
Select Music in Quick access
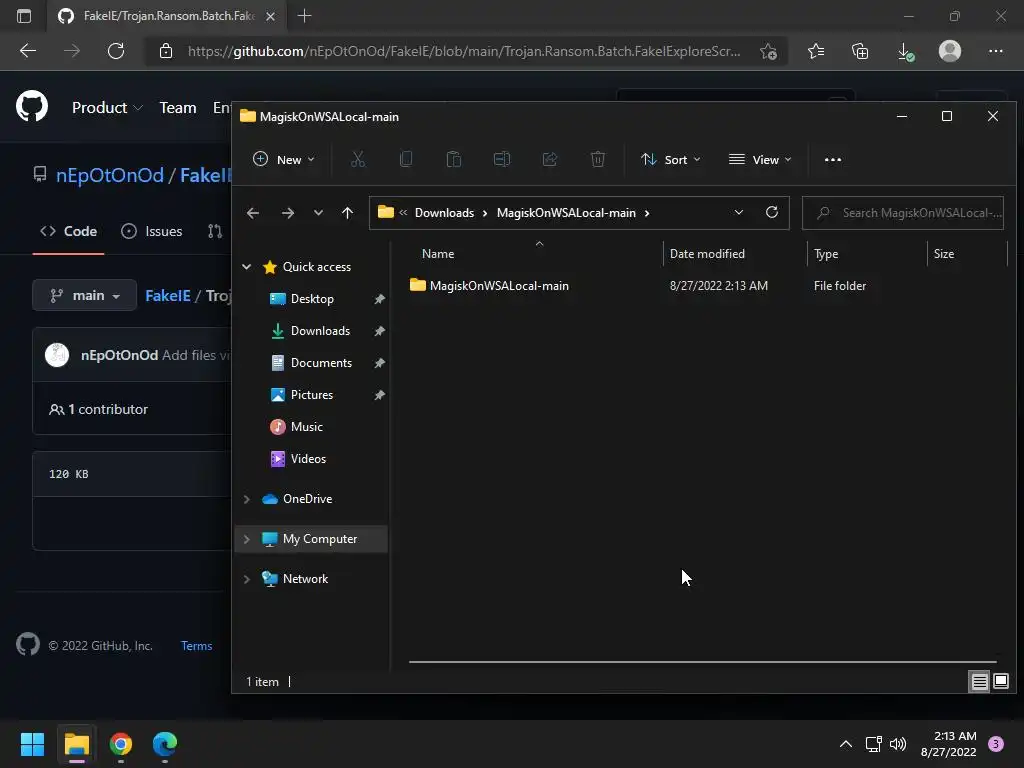[306, 426]
